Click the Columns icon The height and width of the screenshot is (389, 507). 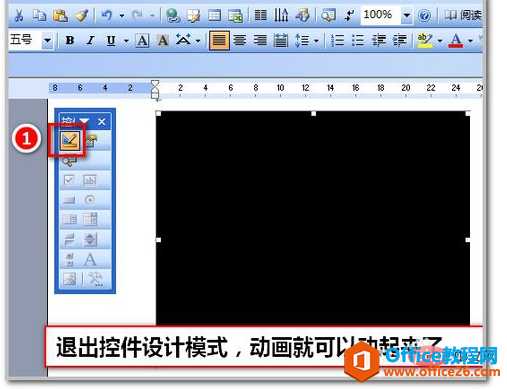point(260,15)
